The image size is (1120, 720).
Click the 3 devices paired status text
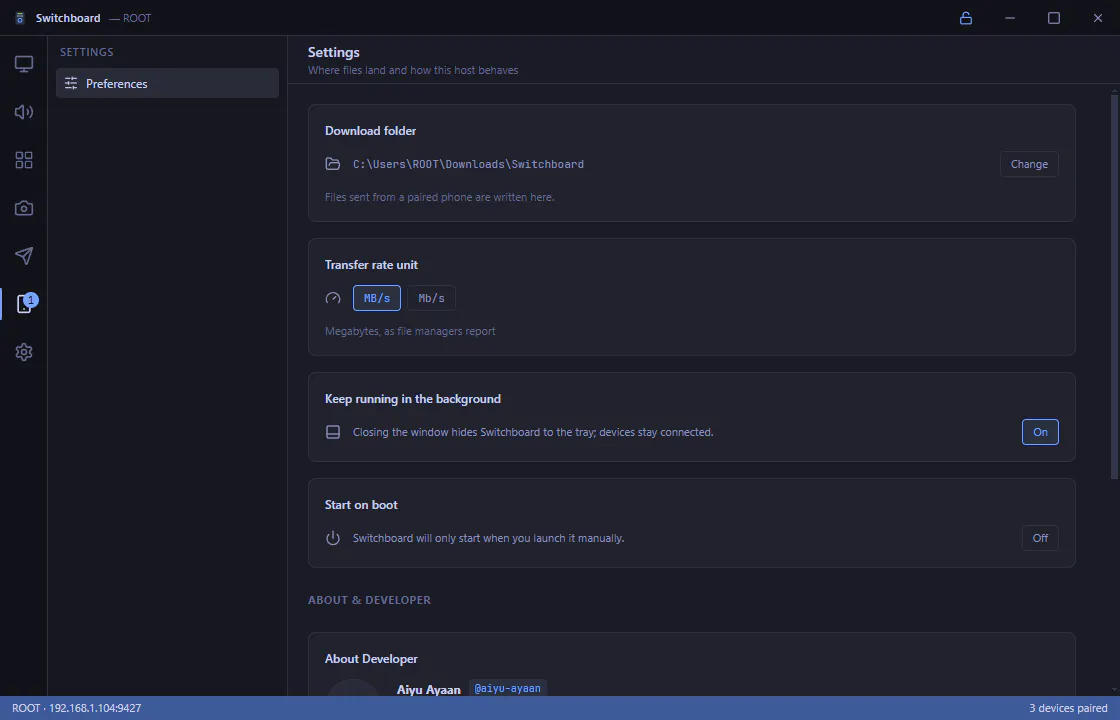[x=1068, y=708]
